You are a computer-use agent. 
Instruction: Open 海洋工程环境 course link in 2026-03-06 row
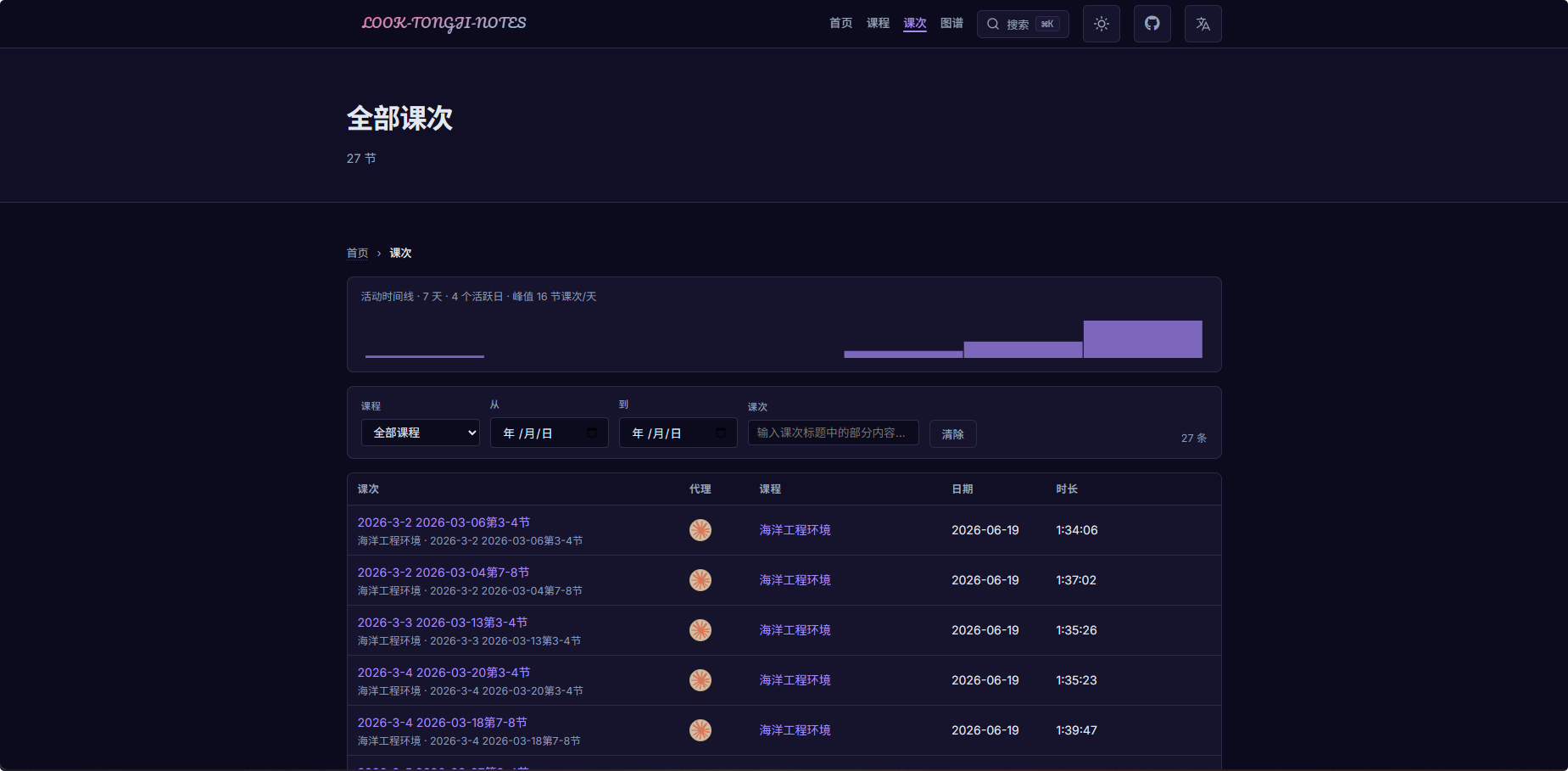tap(795, 530)
